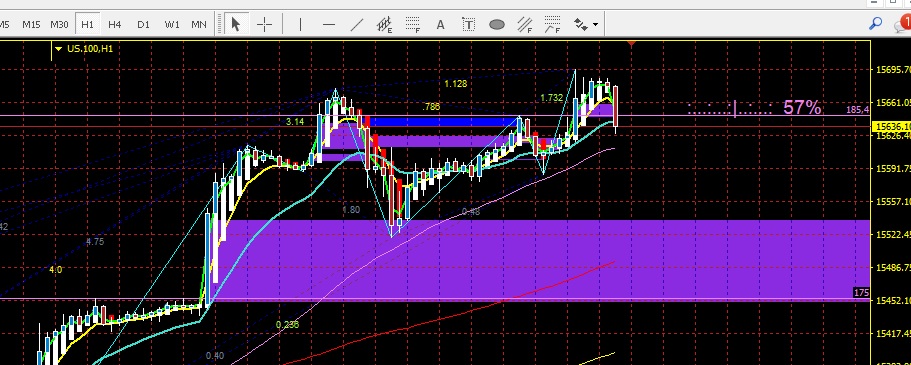This screenshot has height=365, width=911.
Task: Click the yellow 15636.10 current price label
Action: click(x=892, y=126)
